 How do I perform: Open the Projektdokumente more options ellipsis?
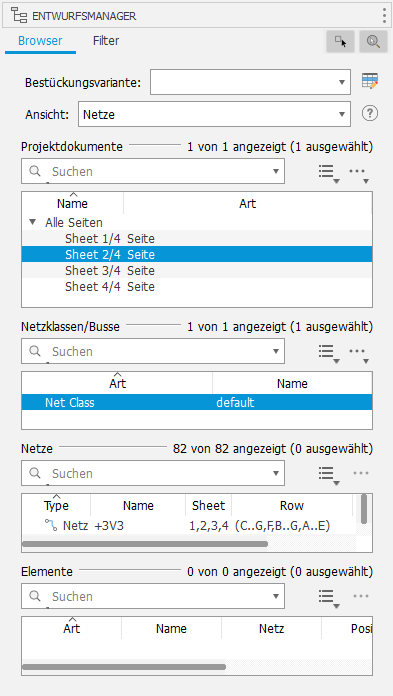[359, 173]
